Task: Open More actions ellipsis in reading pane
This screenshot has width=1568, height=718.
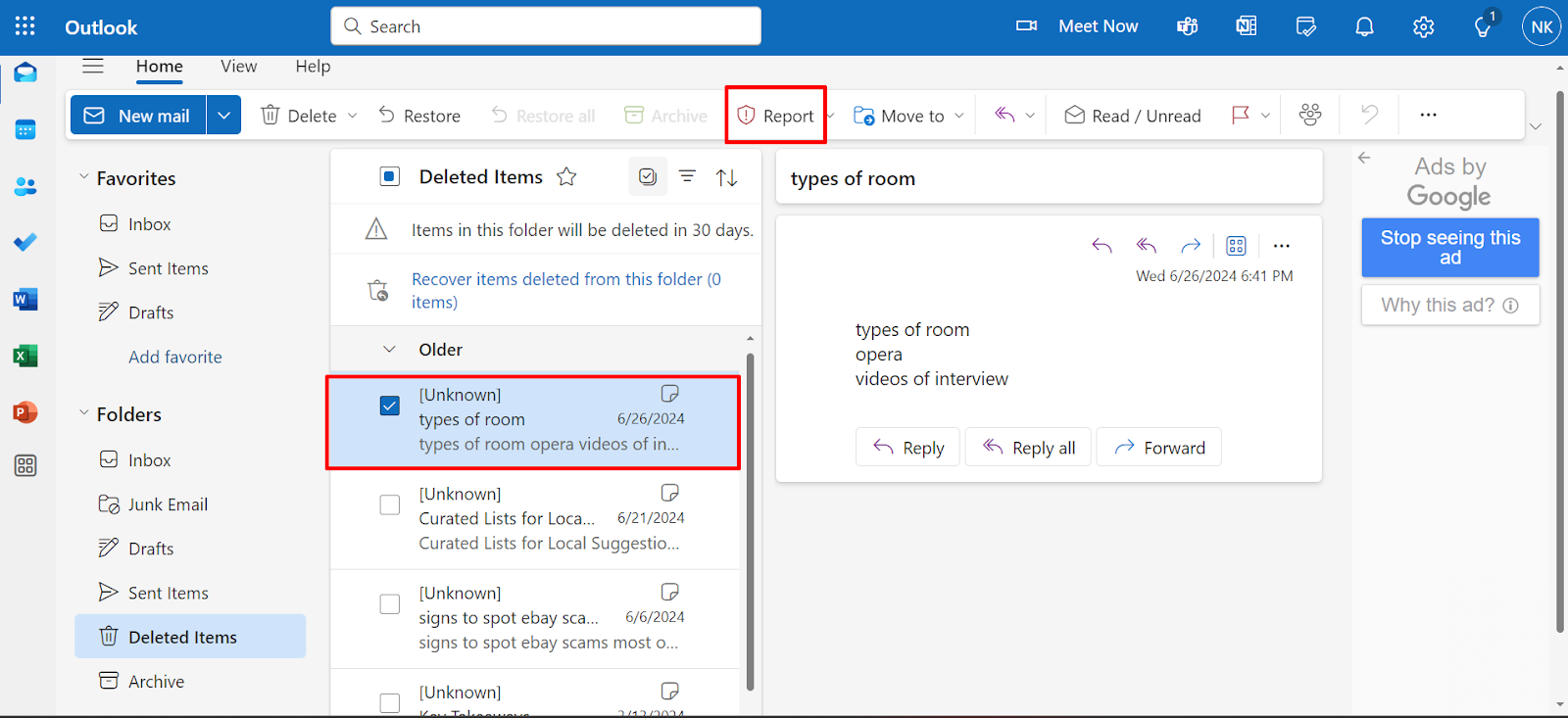Action: click(x=1282, y=246)
